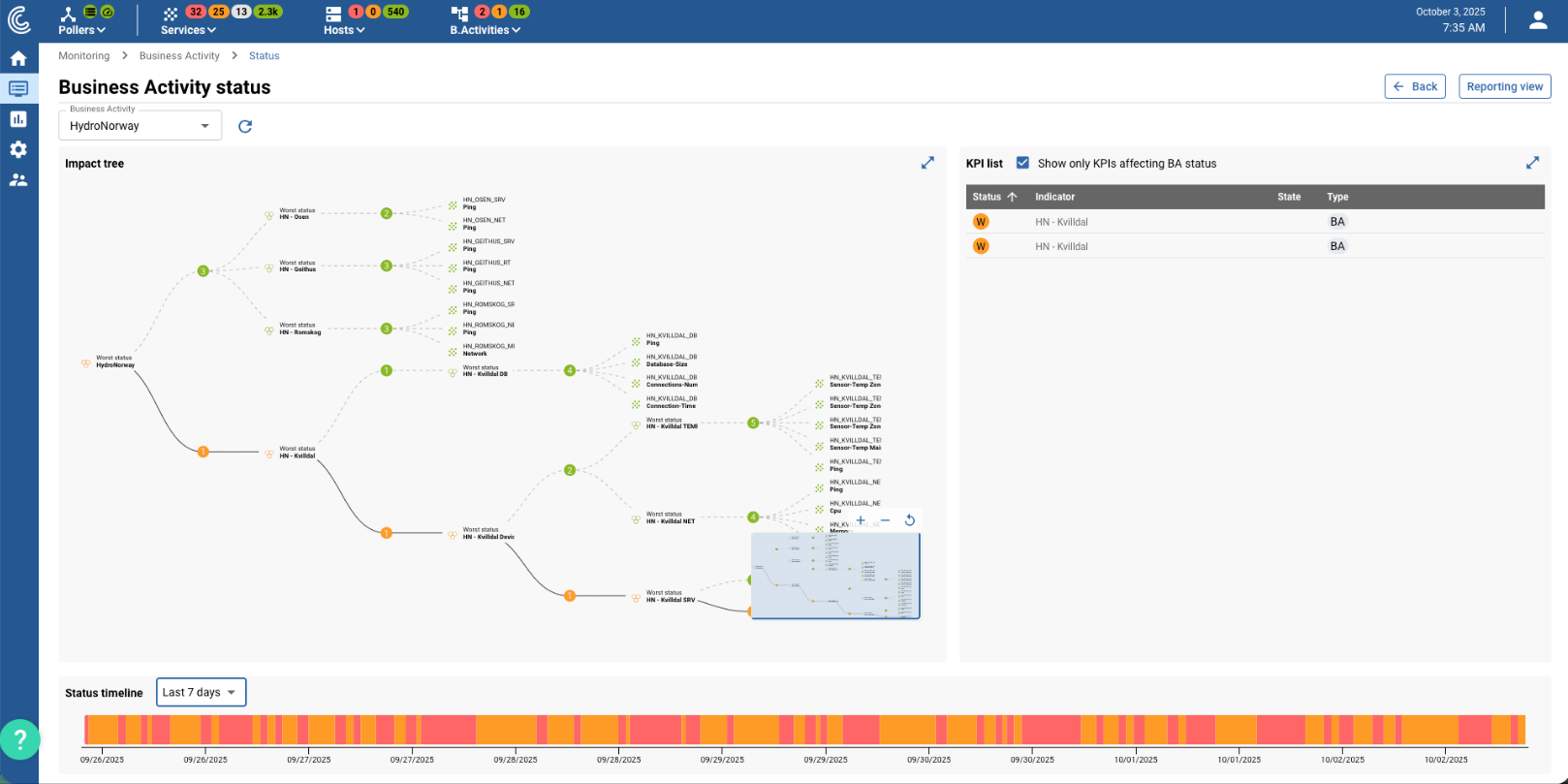Open the Administration users icon in sidebar

pyautogui.click(x=18, y=180)
